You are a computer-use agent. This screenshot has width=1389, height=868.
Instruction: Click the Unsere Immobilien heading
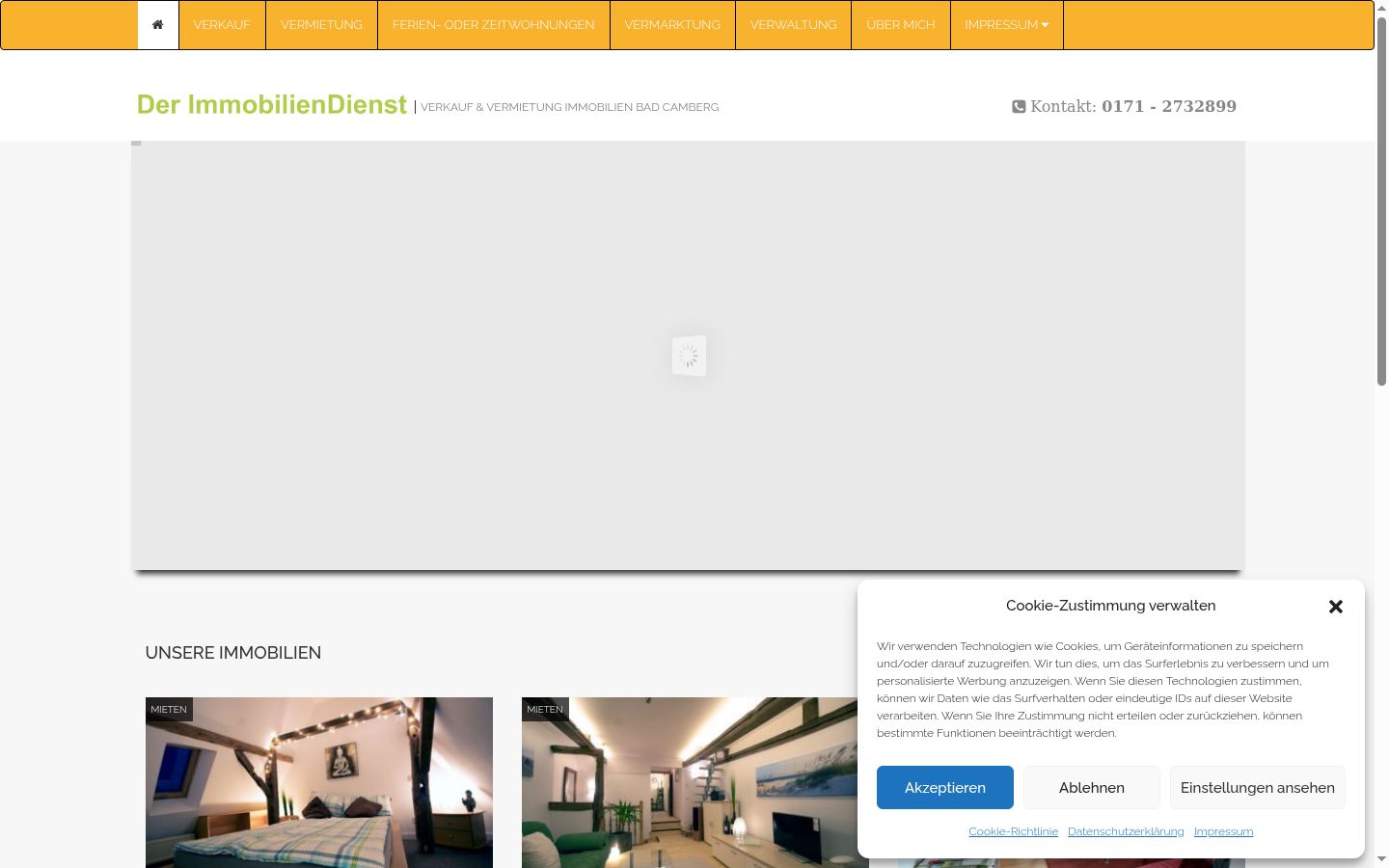click(x=233, y=653)
